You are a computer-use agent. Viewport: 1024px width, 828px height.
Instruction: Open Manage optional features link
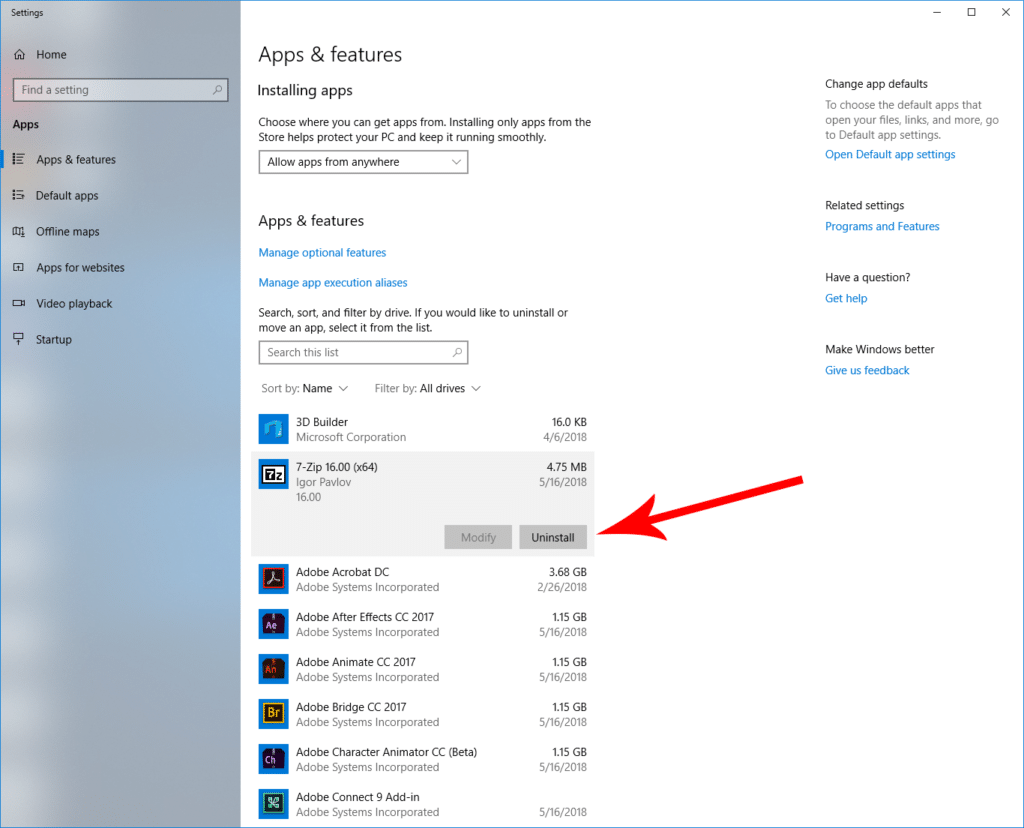point(322,253)
